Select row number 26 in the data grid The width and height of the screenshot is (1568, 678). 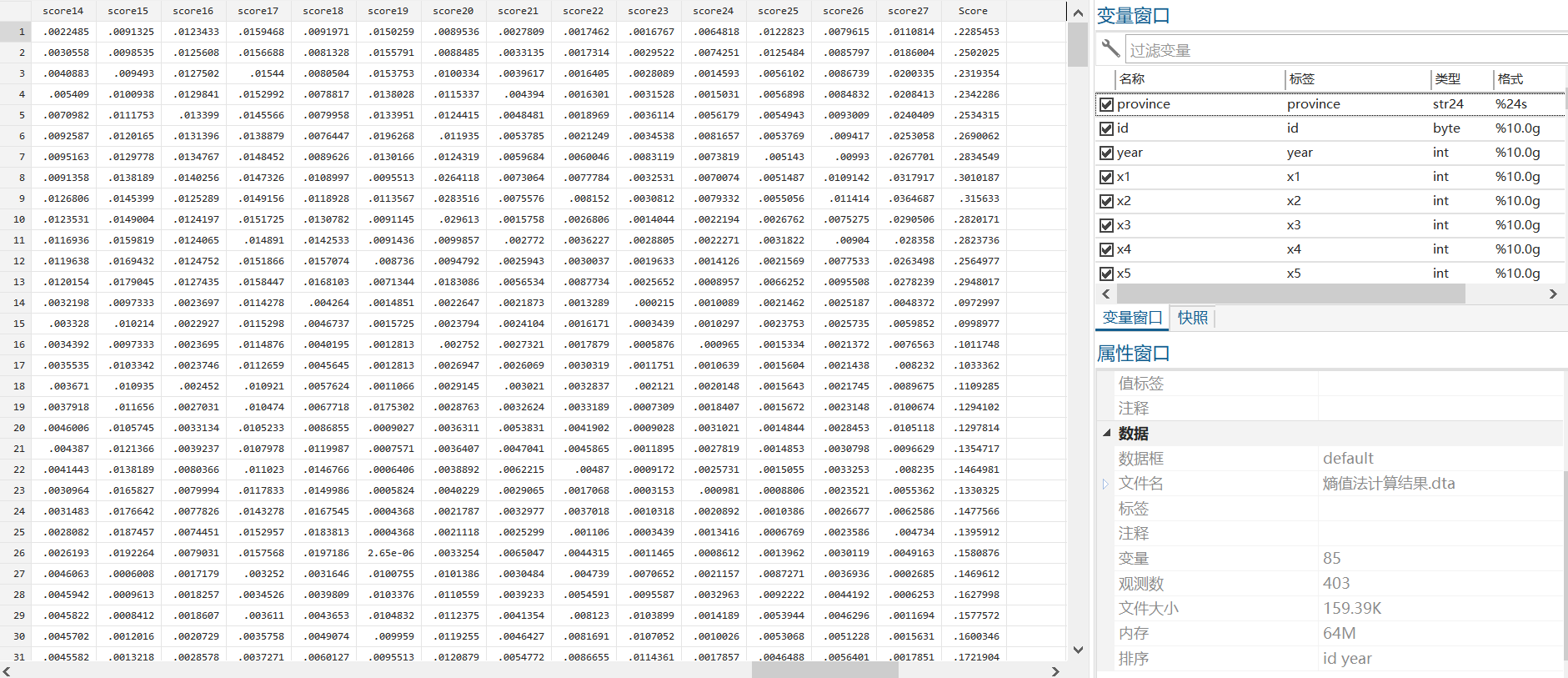pyautogui.click(x=16, y=553)
